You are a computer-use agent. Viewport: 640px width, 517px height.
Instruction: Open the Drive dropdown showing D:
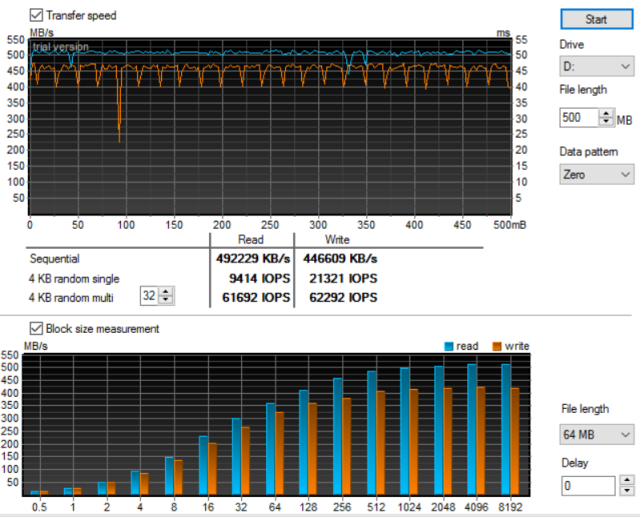[x=596, y=66]
